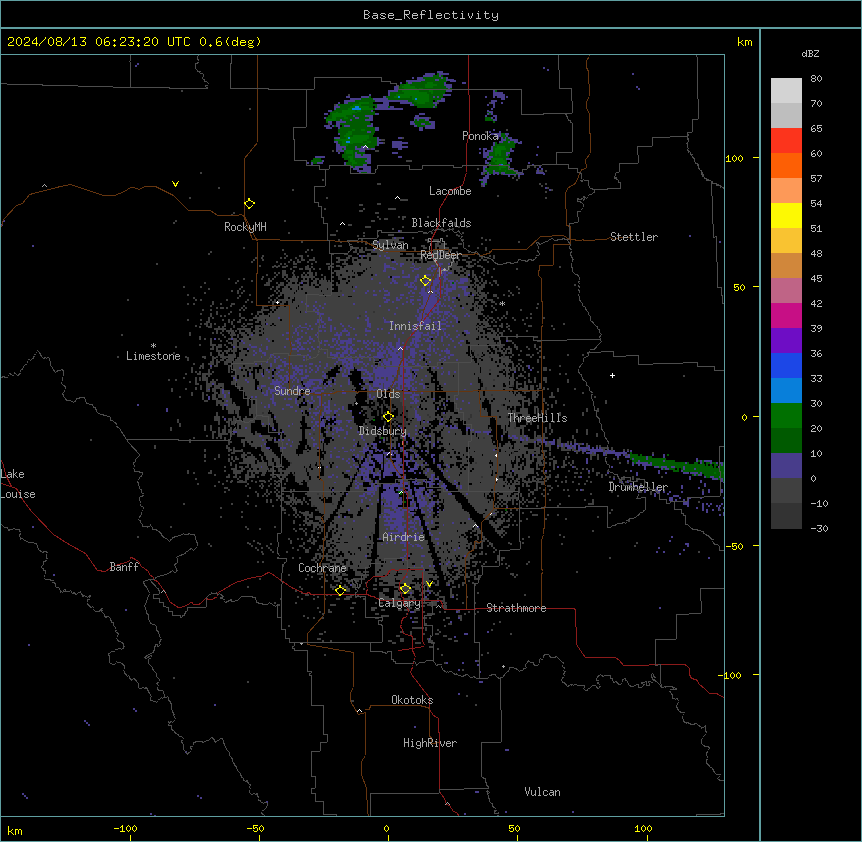
Task: Click the asterisk marker above Limestone
Action: coord(153,346)
